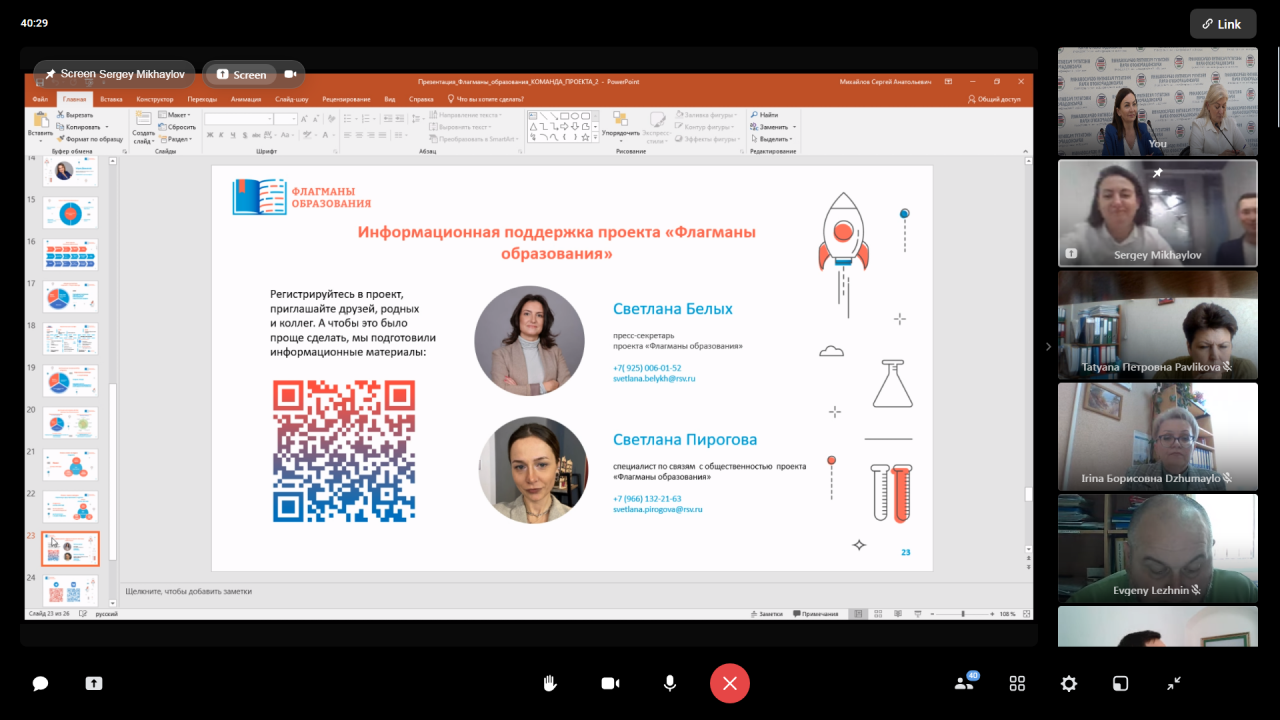The image size is (1280, 720).
Task: Select Evgeny Lezhnin video thumbnail
Action: (1157, 548)
